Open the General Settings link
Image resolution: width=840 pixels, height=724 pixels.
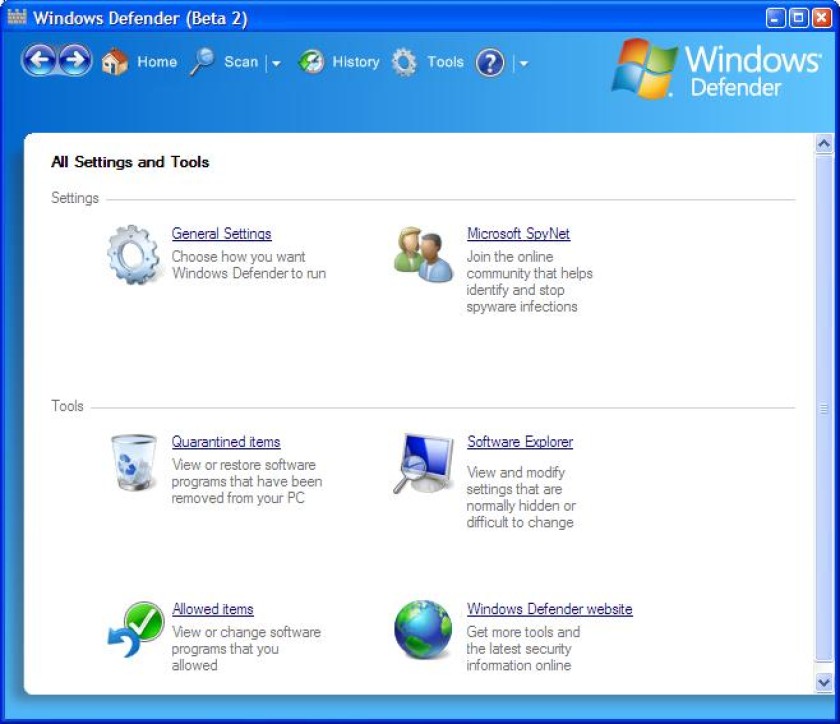(221, 234)
